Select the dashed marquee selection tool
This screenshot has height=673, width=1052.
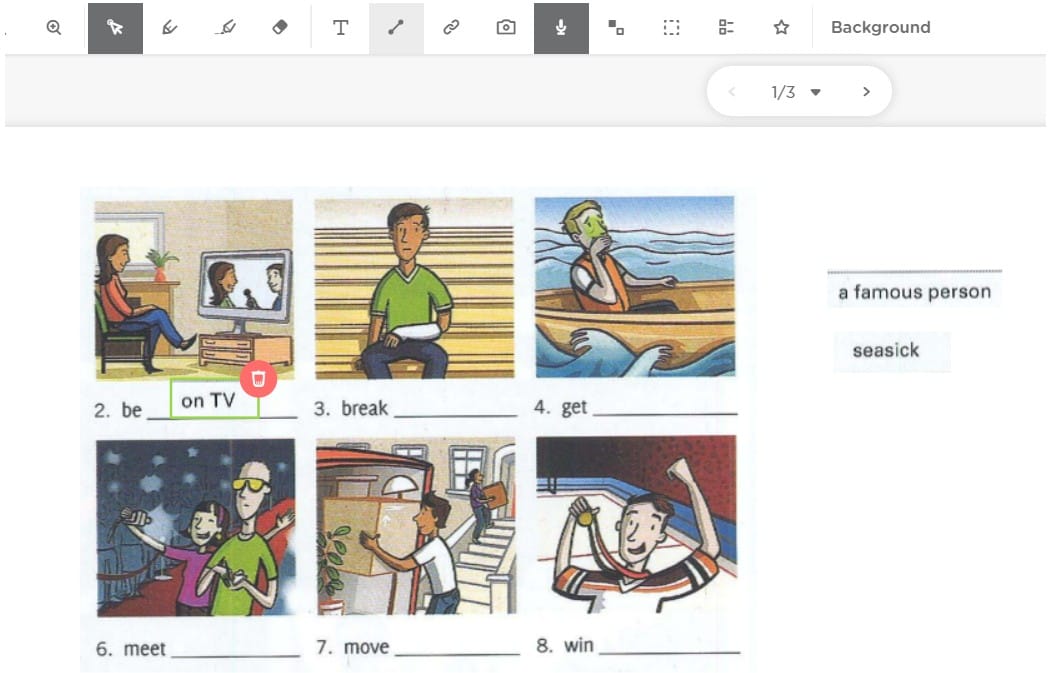coord(671,28)
